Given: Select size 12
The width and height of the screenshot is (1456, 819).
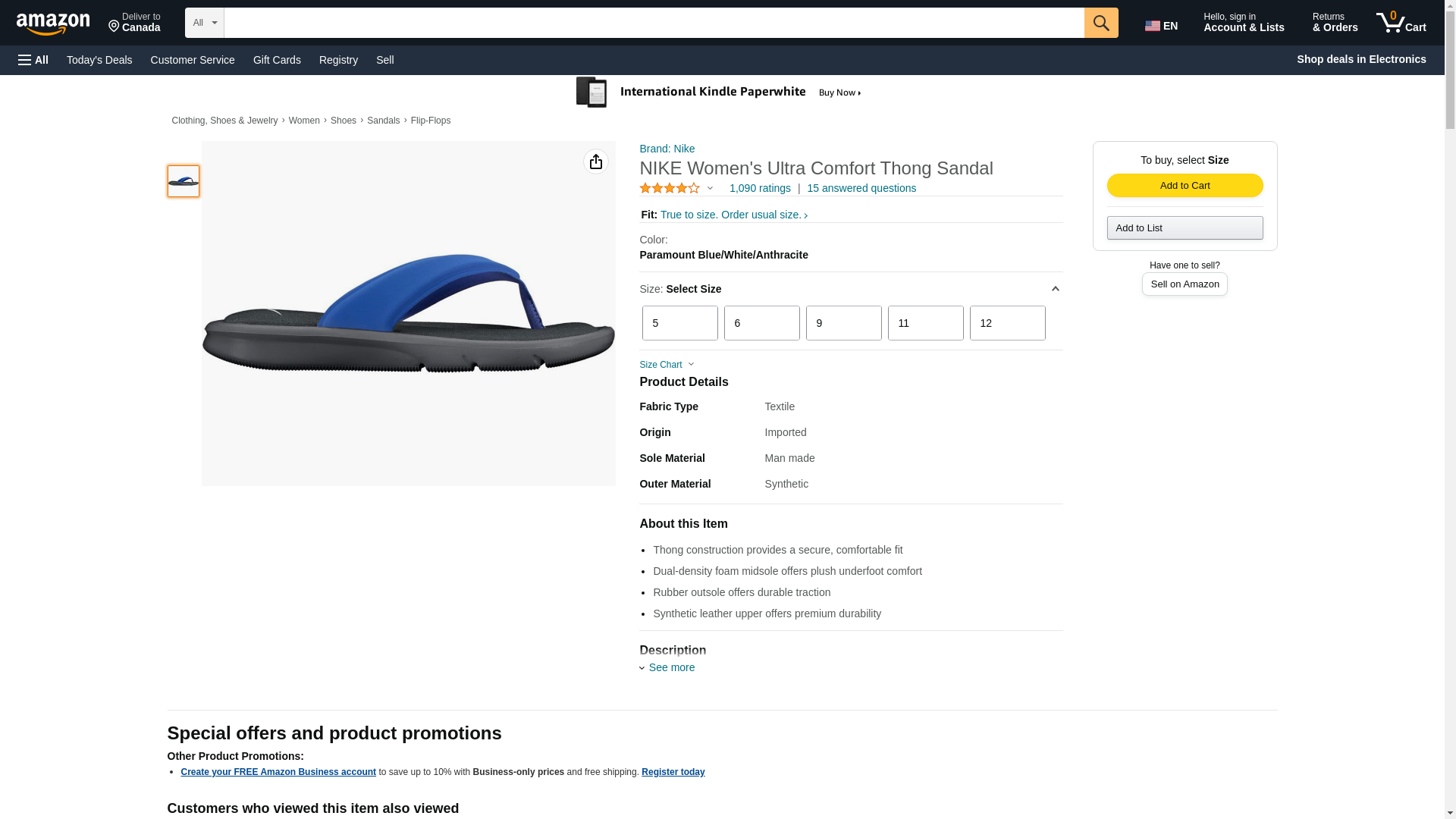Looking at the screenshot, I should (x=1007, y=323).
